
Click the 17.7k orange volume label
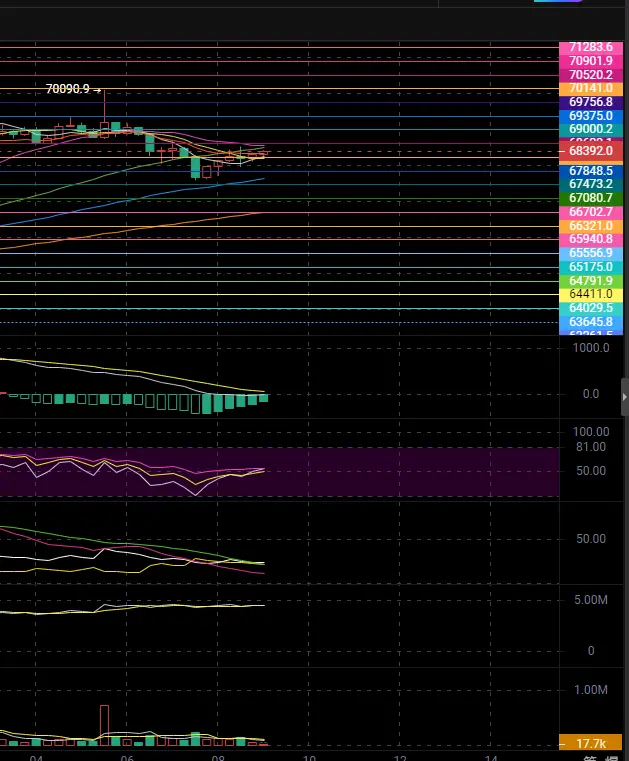click(592, 744)
